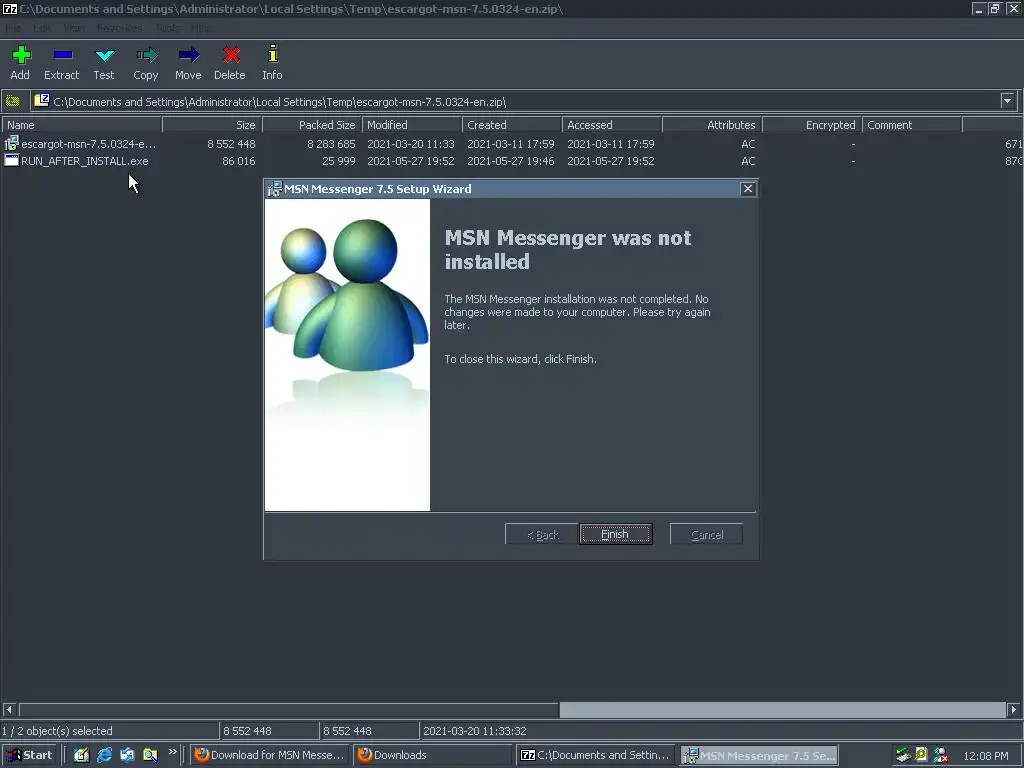The height and width of the screenshot is (768, 1024).
Task: Open the Start menu
Action: (29, 755)
